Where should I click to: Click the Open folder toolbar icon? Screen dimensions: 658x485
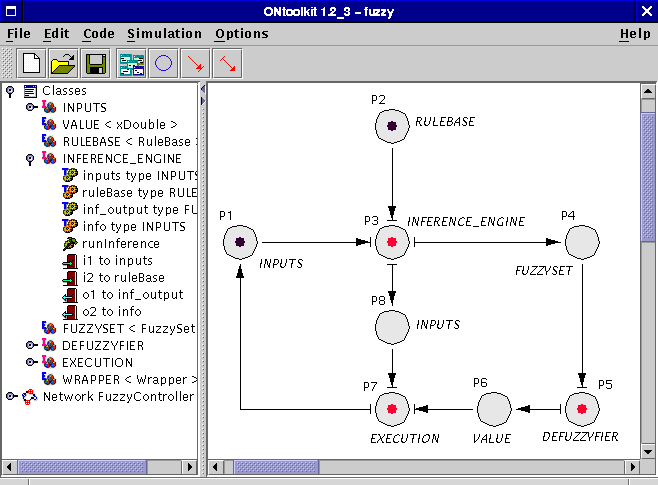63,64
